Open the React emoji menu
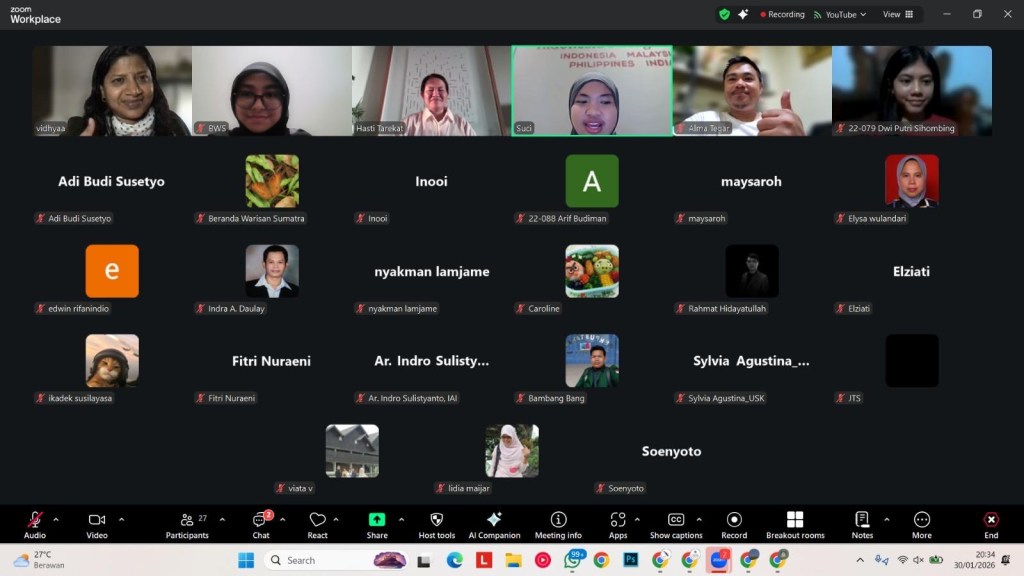Image resolution: width=1024 pixels, height=576 pixels. (x=318, y=524)
